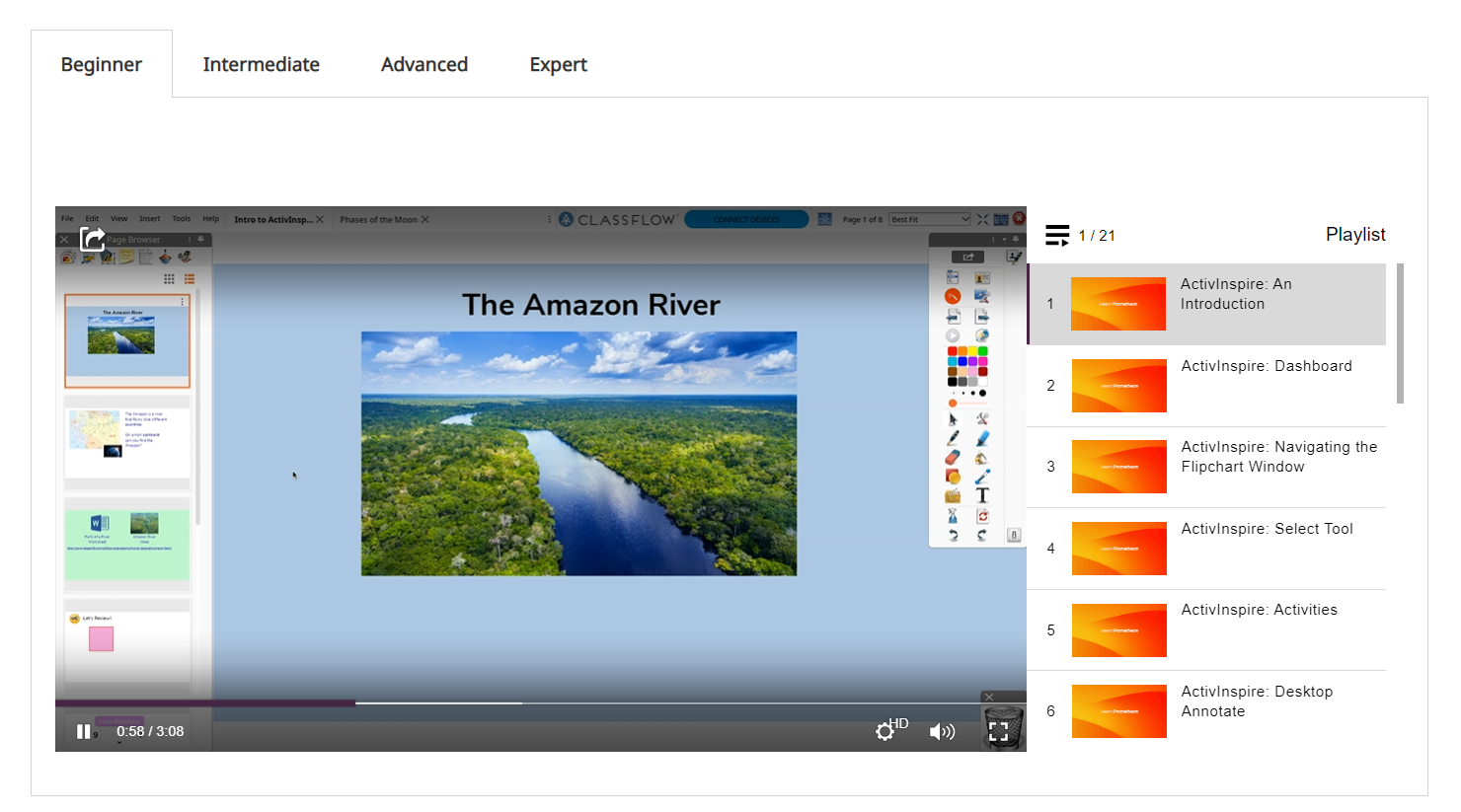Select ActivInspire: An Introduction playlist item

coord(1235,294)
